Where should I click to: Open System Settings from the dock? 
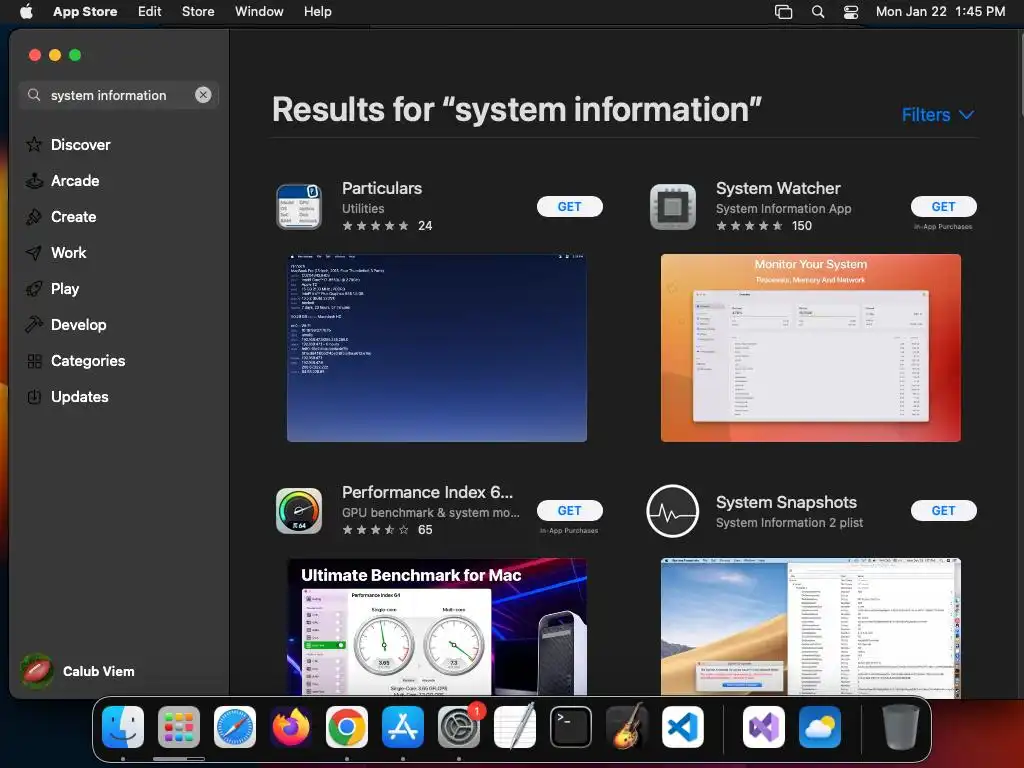459,727
